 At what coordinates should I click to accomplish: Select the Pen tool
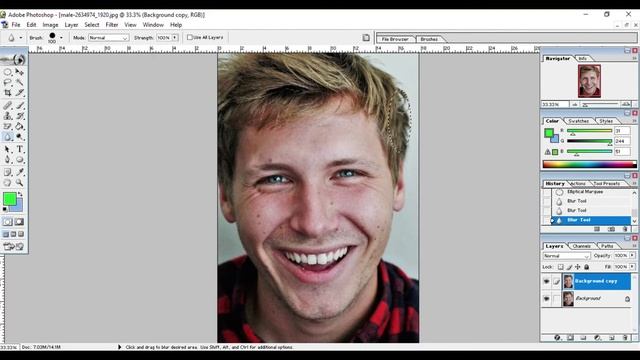[x=8, y=160]
